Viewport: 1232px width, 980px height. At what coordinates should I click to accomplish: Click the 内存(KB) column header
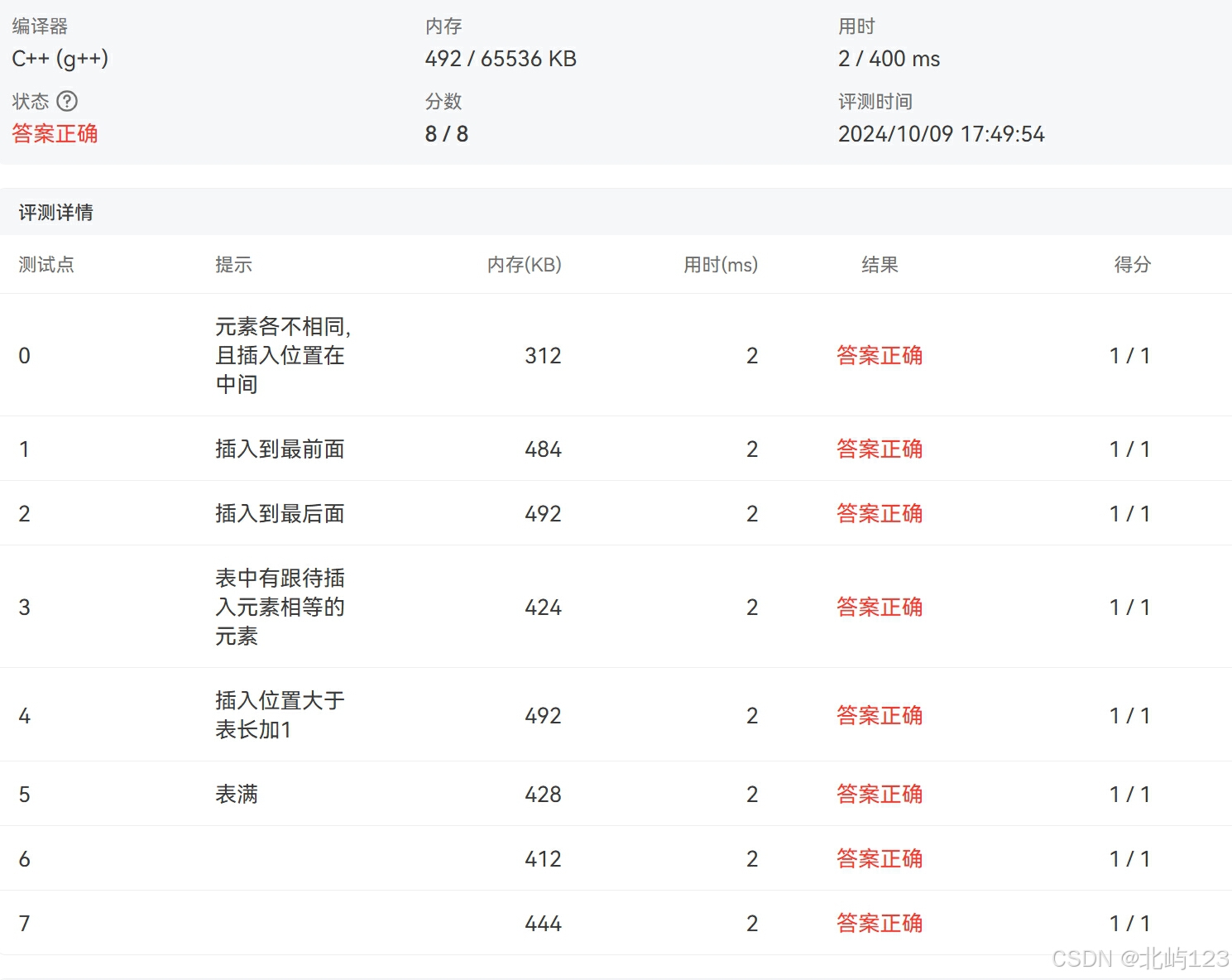pyautogui.click(x=524, y=265)
